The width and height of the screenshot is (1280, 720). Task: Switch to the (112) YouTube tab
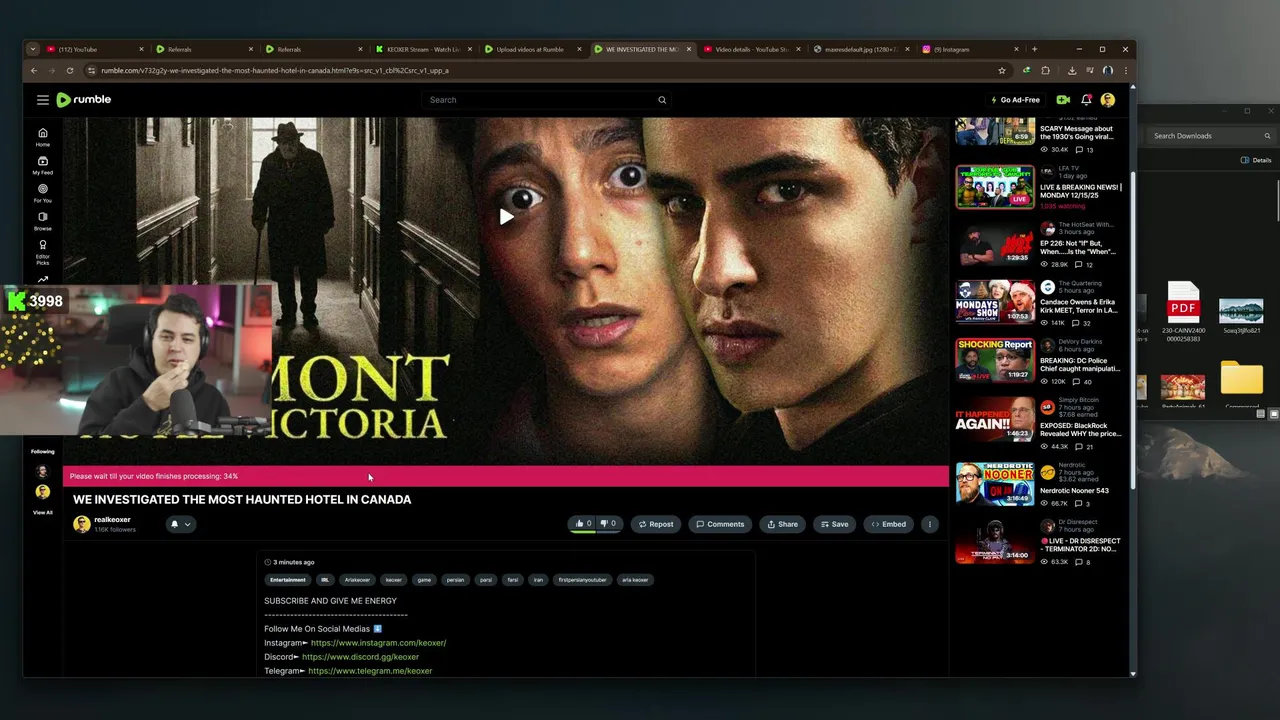(95, 49)
